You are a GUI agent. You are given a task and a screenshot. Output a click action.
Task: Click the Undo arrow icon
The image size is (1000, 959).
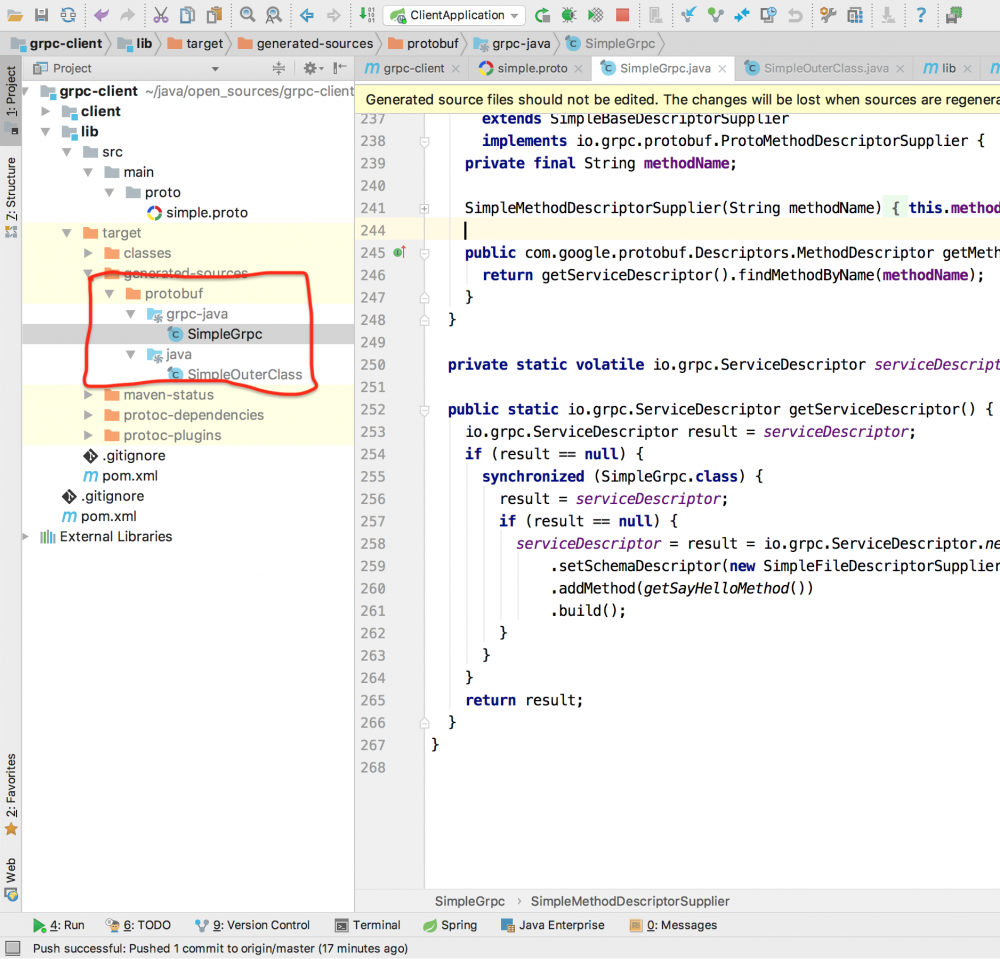pyautogui.click(x=102, y=15)
